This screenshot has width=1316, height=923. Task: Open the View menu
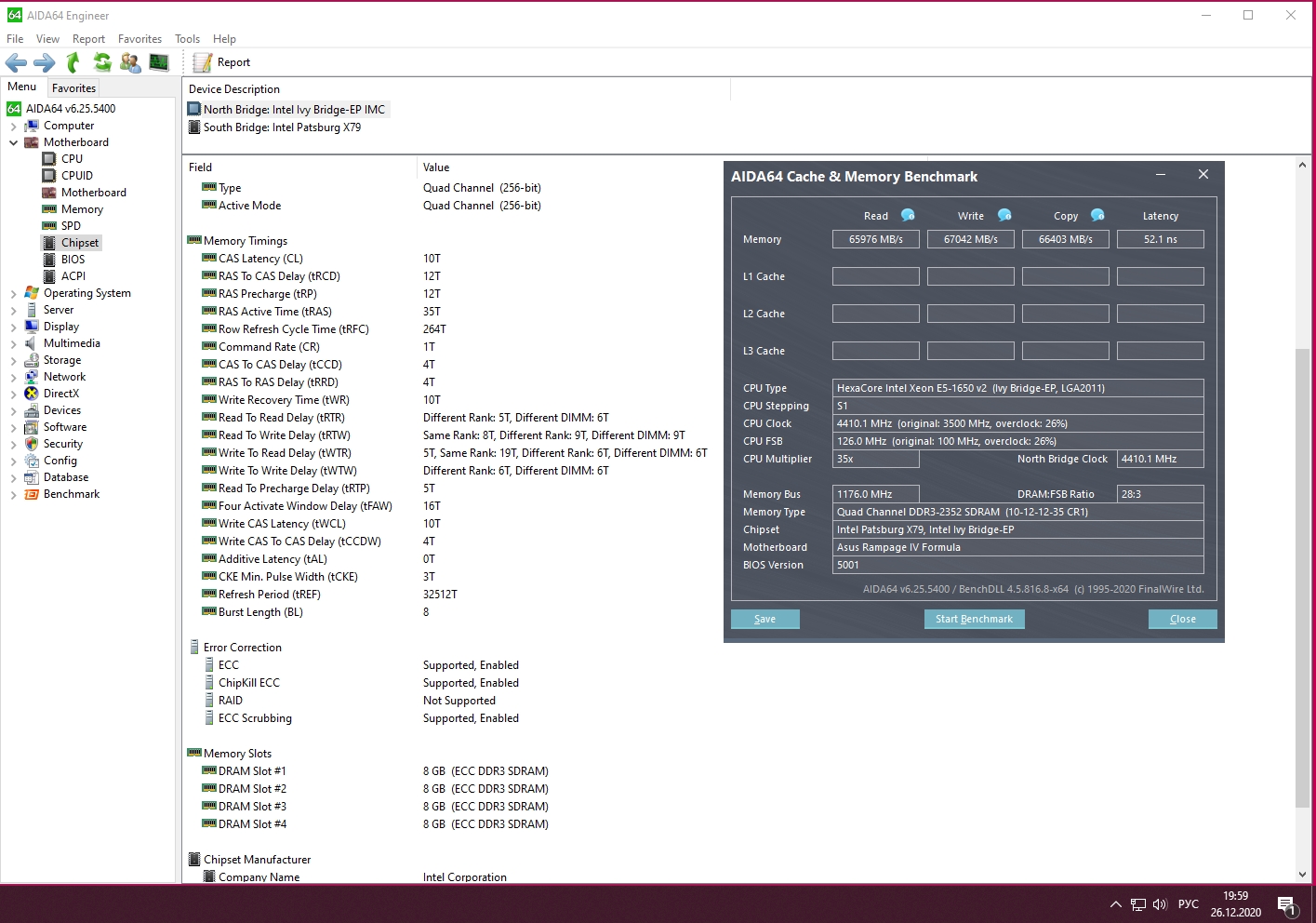pos(47,39)
